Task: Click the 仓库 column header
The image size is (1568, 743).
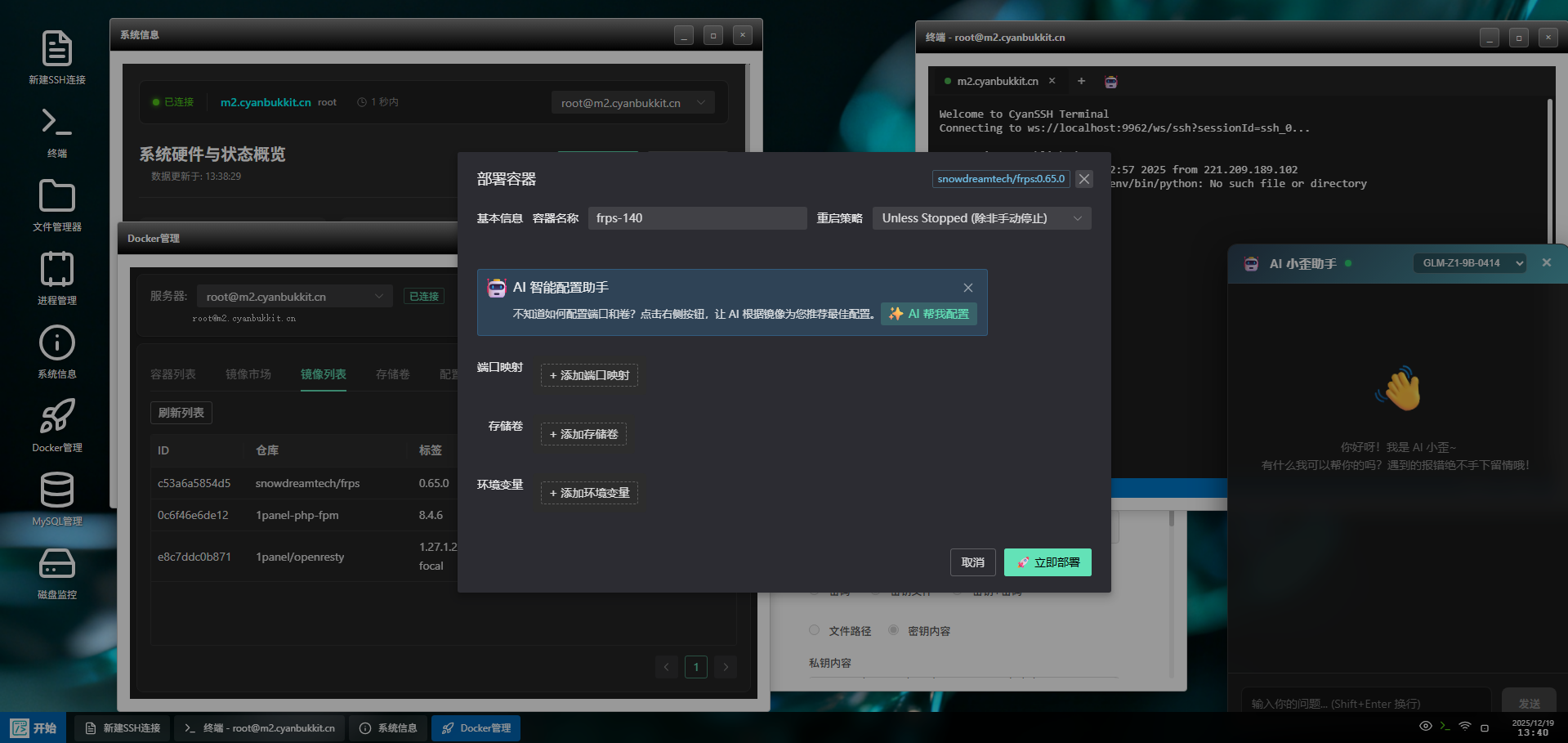Action: tap(267, 450)
